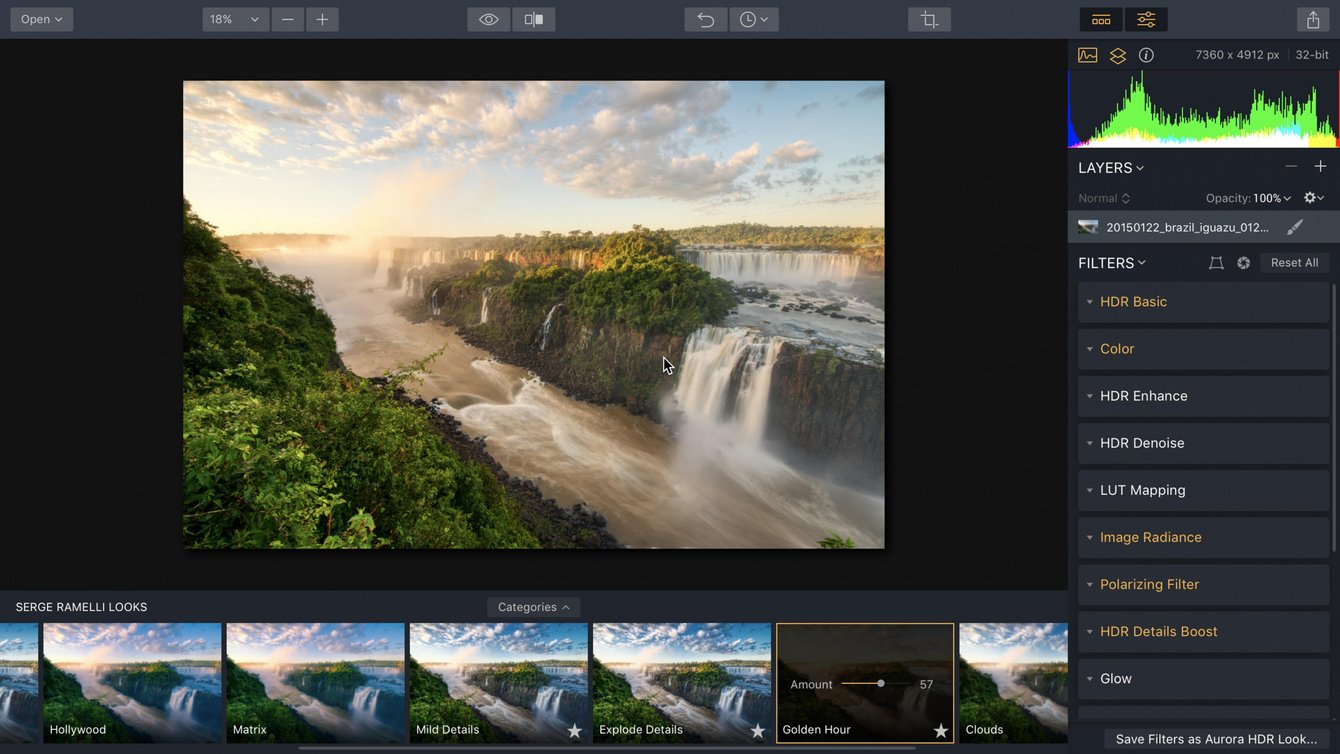Click the Golden Hour look label
Image resolution: width=1340 pixels, height=754 pixels.
coord(816,730)
